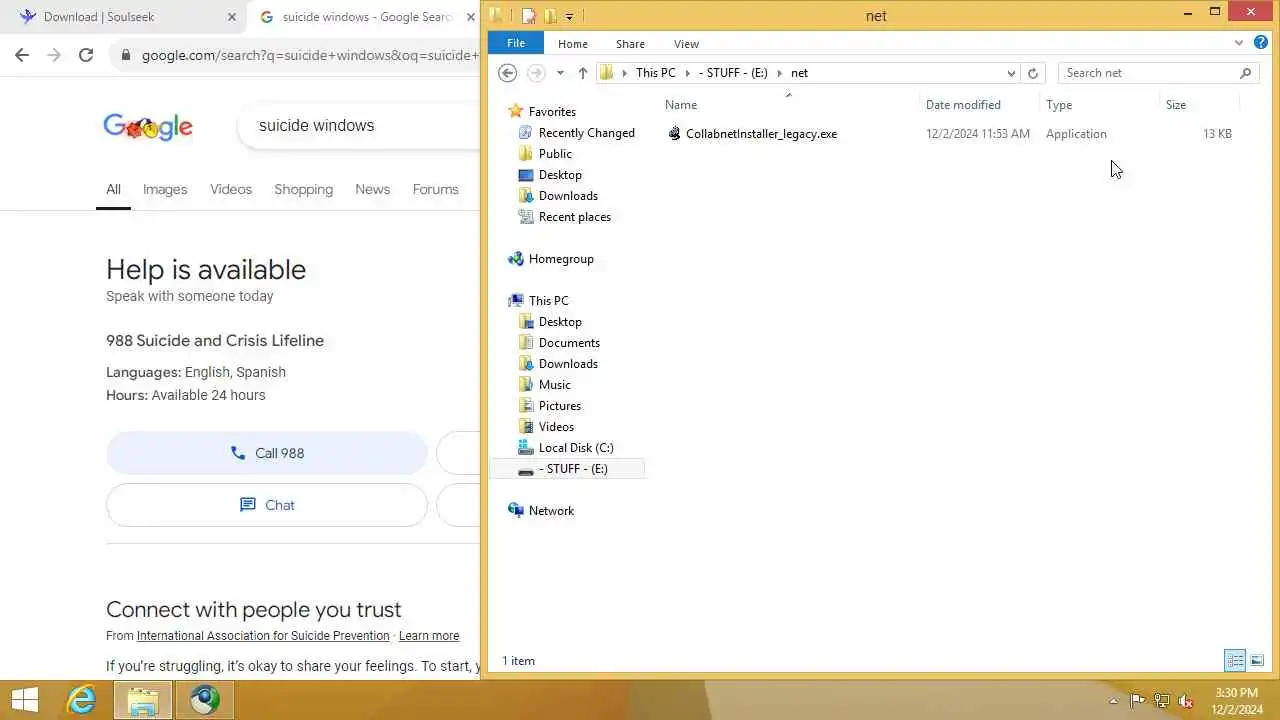Reload the Google search page
This screenshot has height=720, width=1280.
point(86,55)
